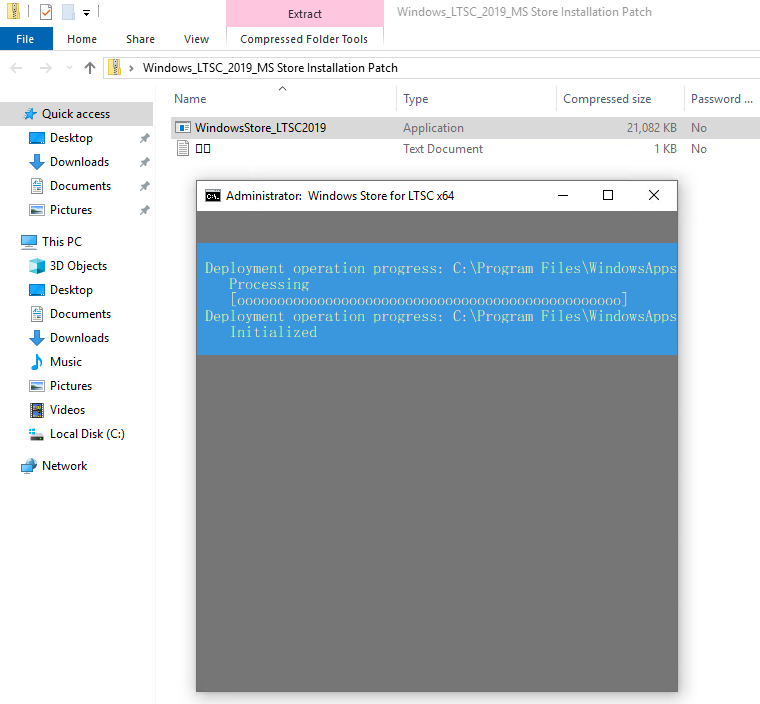Open Music folder under This PC
The height and width of the screenshot is (704, 760).
tap(66, 362)
